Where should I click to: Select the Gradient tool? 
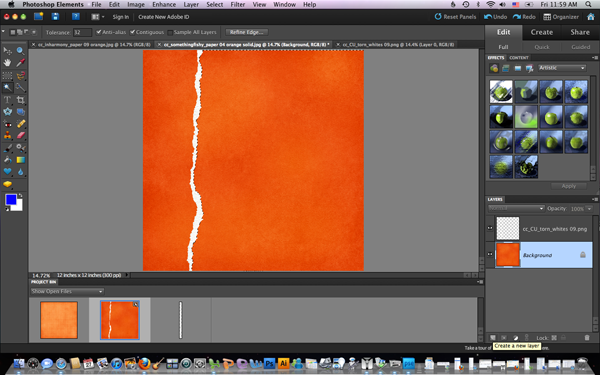click(x=20, y=160)
